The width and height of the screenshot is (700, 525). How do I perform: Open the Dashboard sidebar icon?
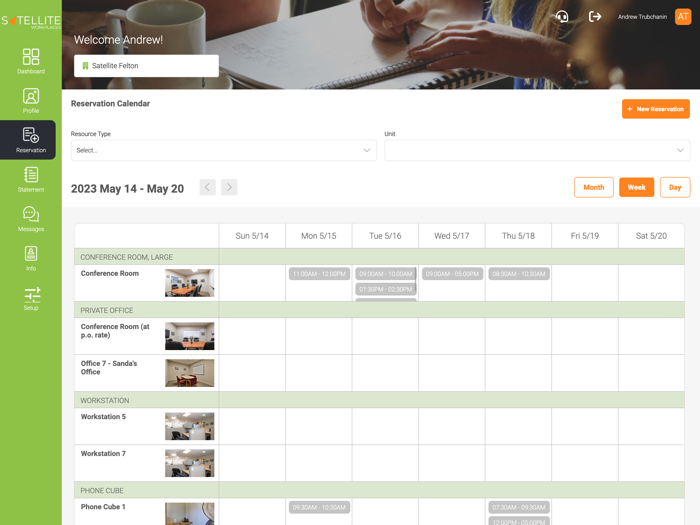(x=31, y=61)
